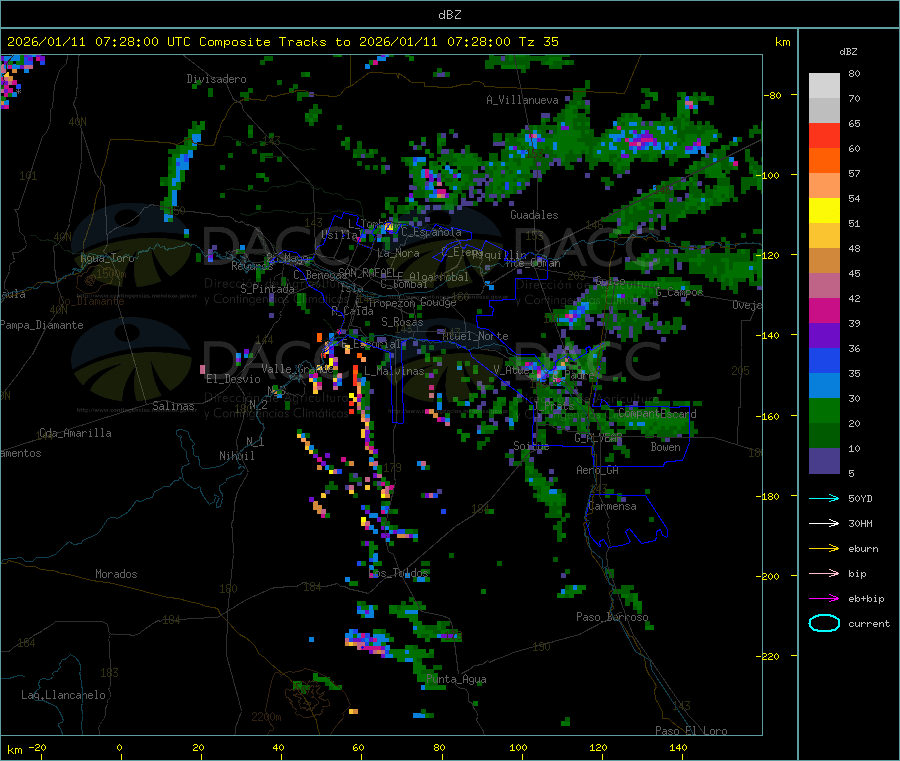Click the 'Los_Toldos' map label

coord(398,573)
